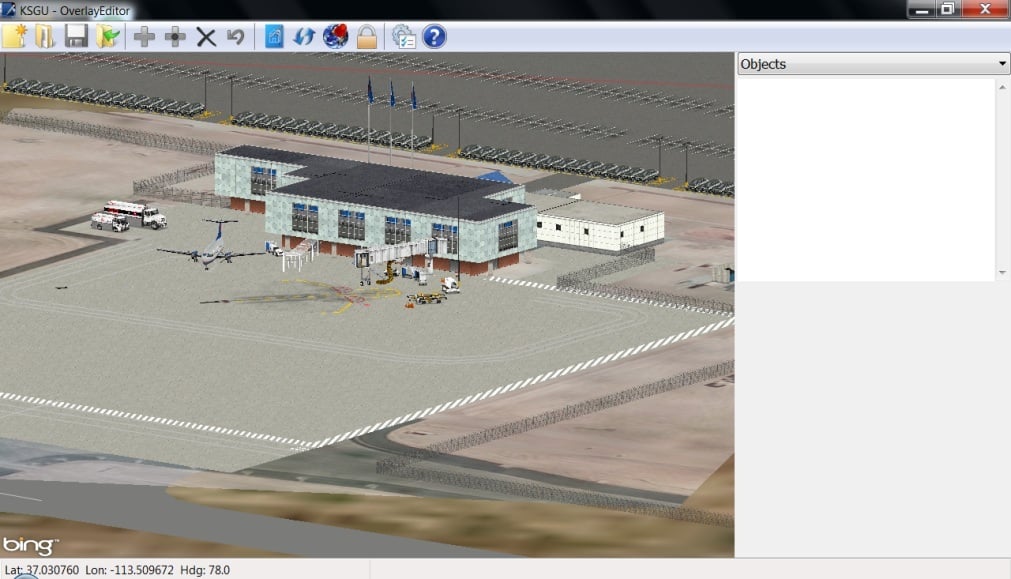Click the OverlayEditor app icon in title bar
This screenshot has width=1011, height=579.
8,10
